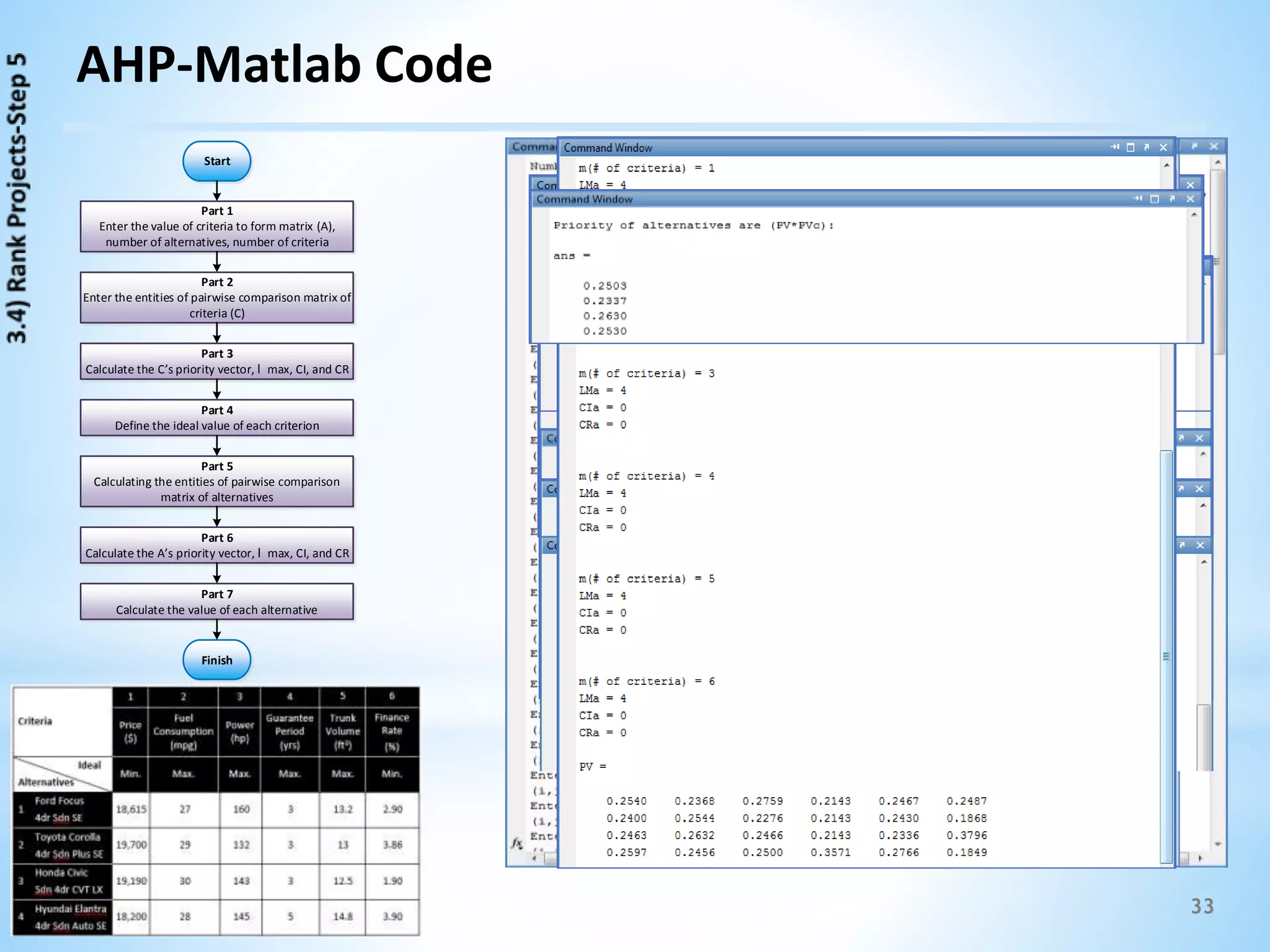Select the Part 3 priority vector box
This screenshot has height=952, width=1270.
217,361
